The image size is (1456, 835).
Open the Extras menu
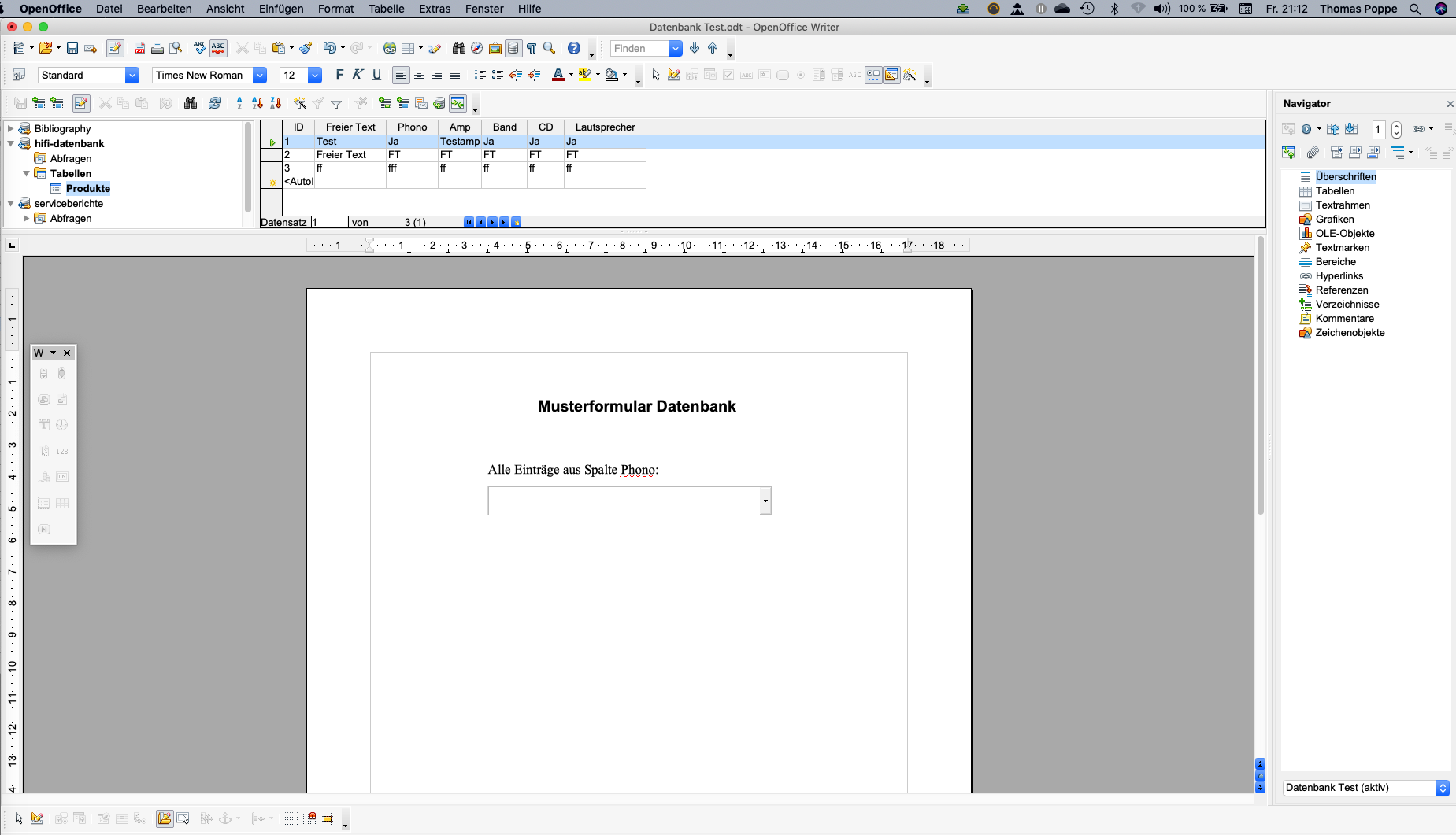pos(435,9)
